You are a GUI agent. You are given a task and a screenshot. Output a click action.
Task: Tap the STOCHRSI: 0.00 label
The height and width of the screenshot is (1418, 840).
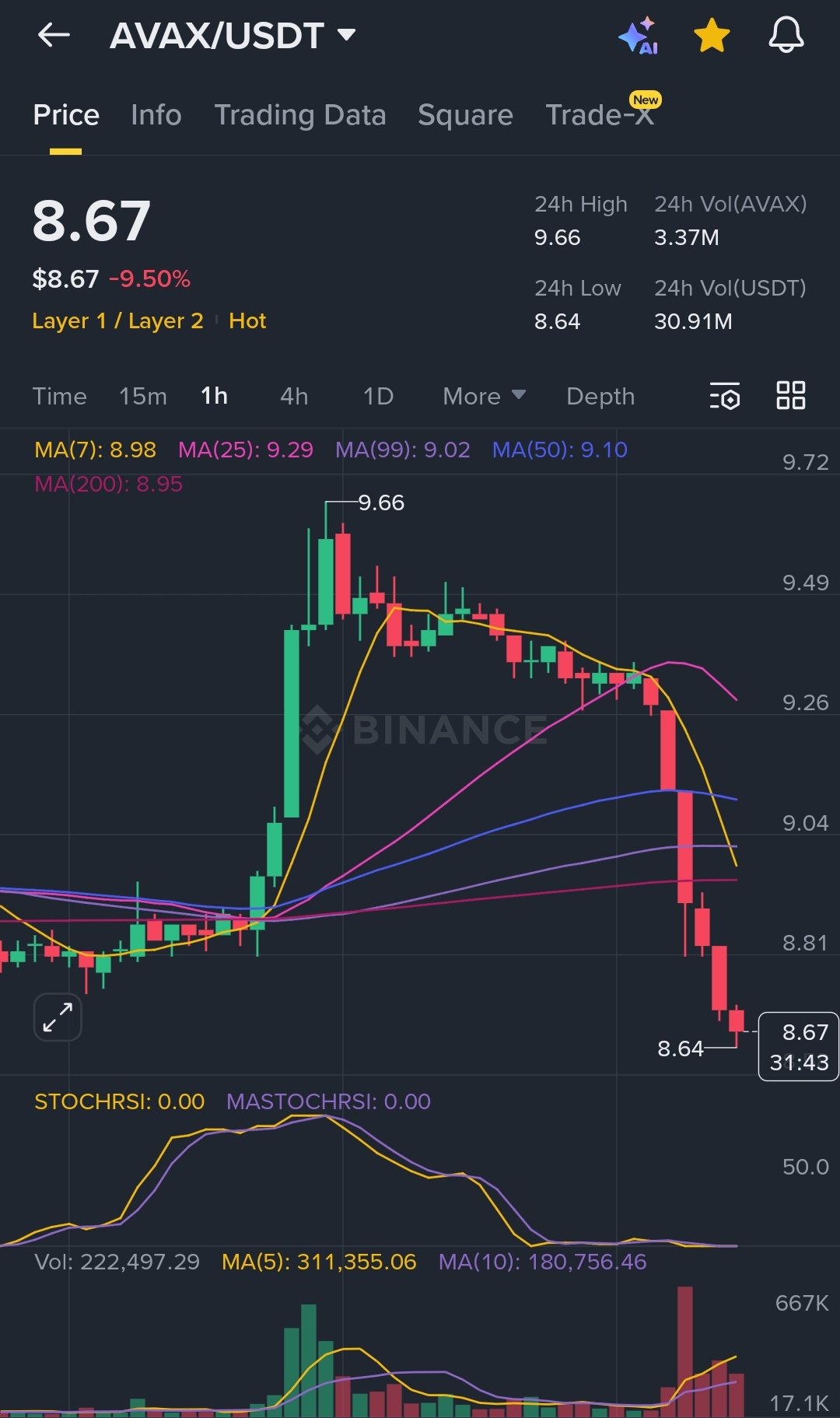point(120,1101)
